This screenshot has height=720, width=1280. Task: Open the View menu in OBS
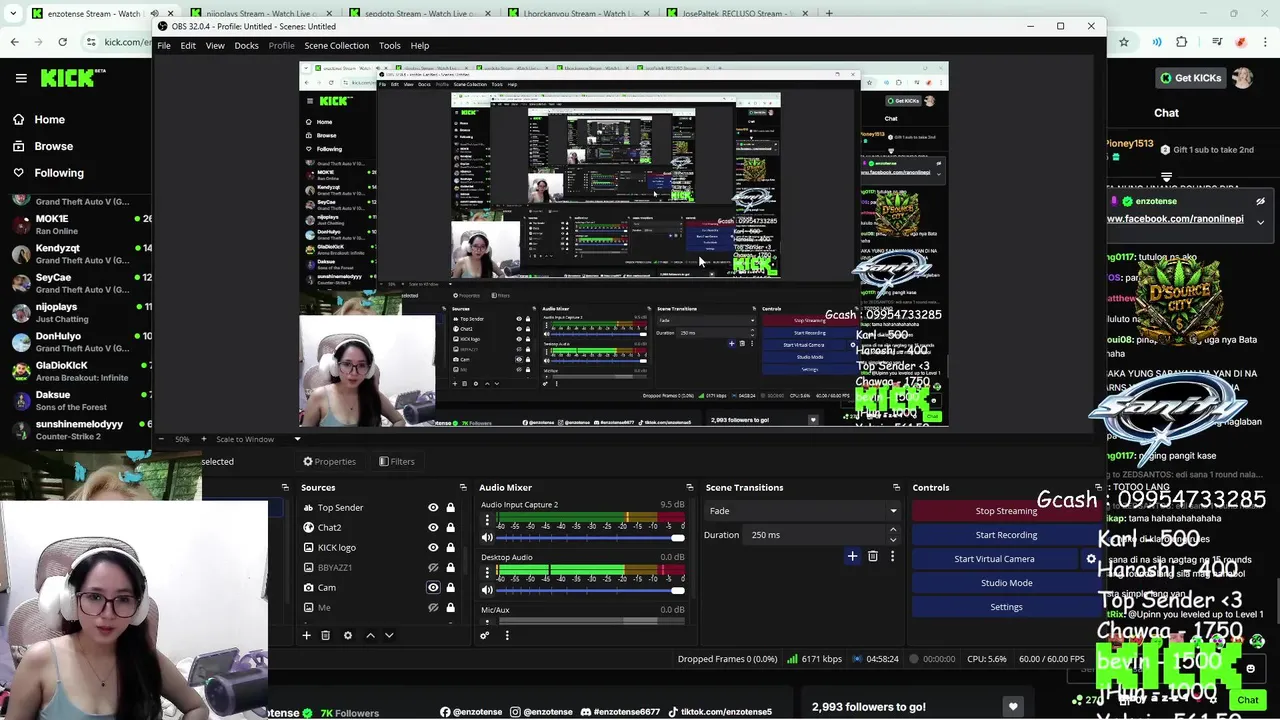tap(215, 45)
